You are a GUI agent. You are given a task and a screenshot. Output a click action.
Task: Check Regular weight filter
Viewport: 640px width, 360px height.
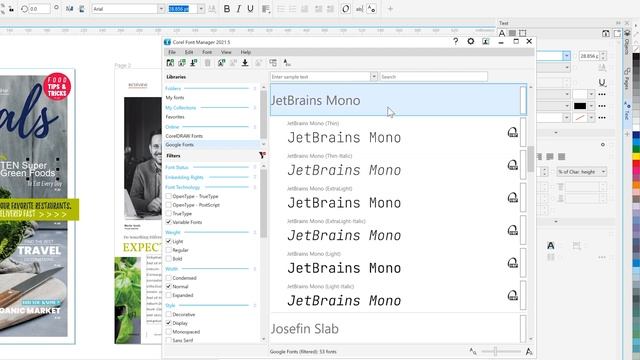click(x=169, y=250)
